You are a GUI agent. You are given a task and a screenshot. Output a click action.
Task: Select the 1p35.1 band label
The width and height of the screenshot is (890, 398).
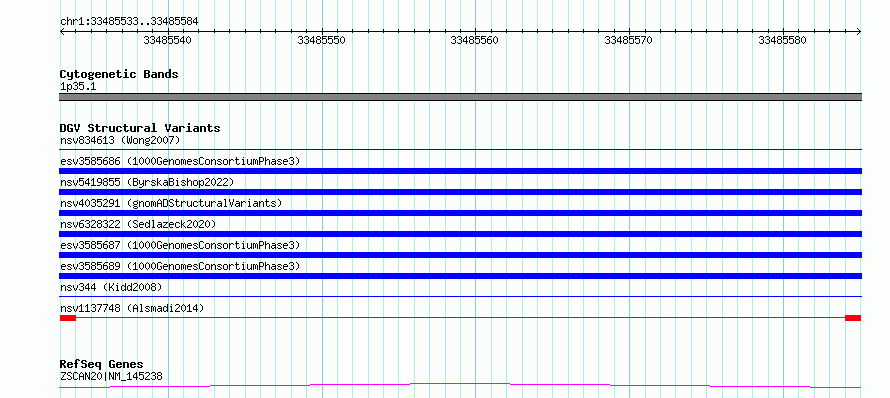[x=78, y=86]
